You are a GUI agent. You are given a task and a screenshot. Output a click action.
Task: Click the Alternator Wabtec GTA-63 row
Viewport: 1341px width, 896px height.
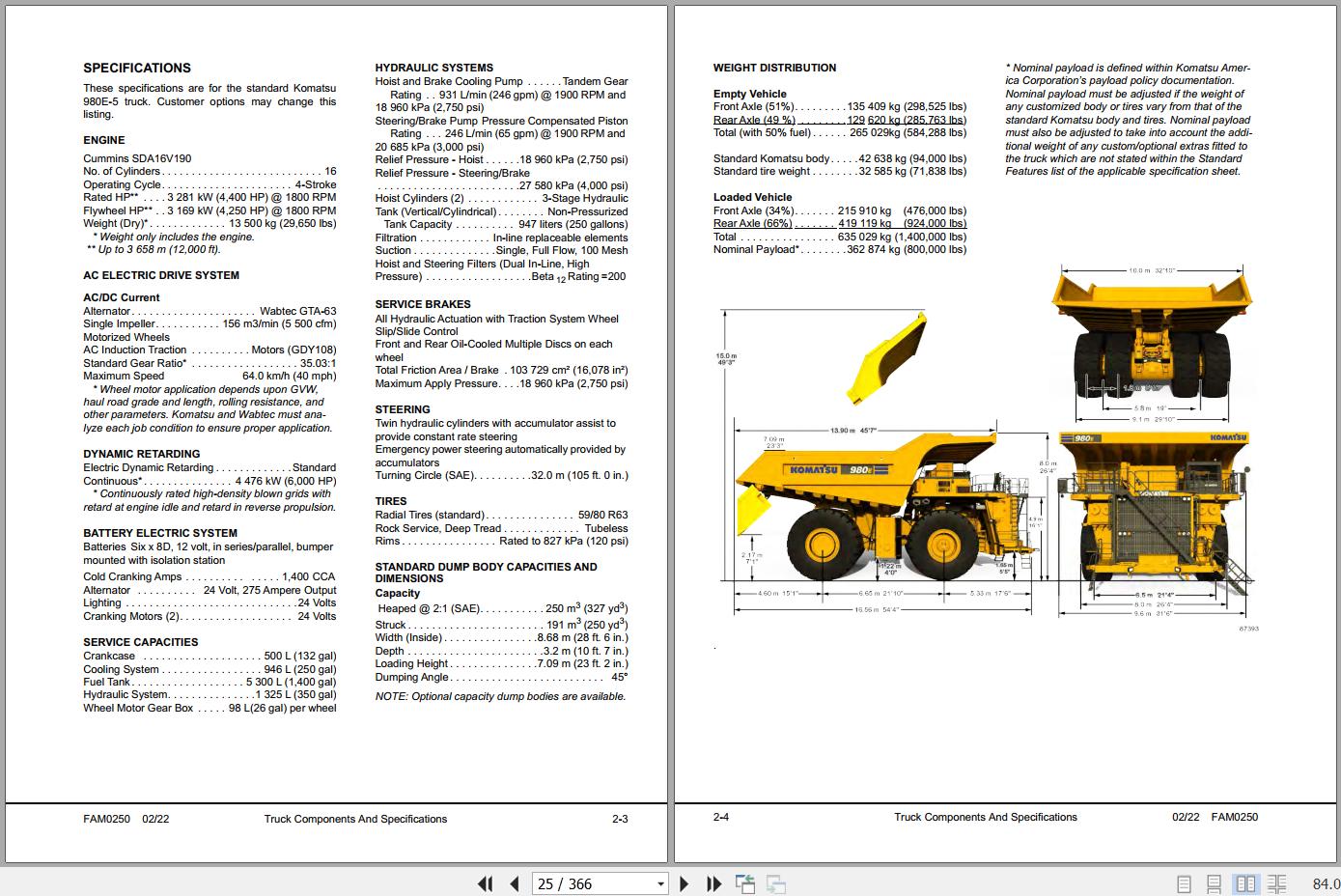(x=210, y=311)
